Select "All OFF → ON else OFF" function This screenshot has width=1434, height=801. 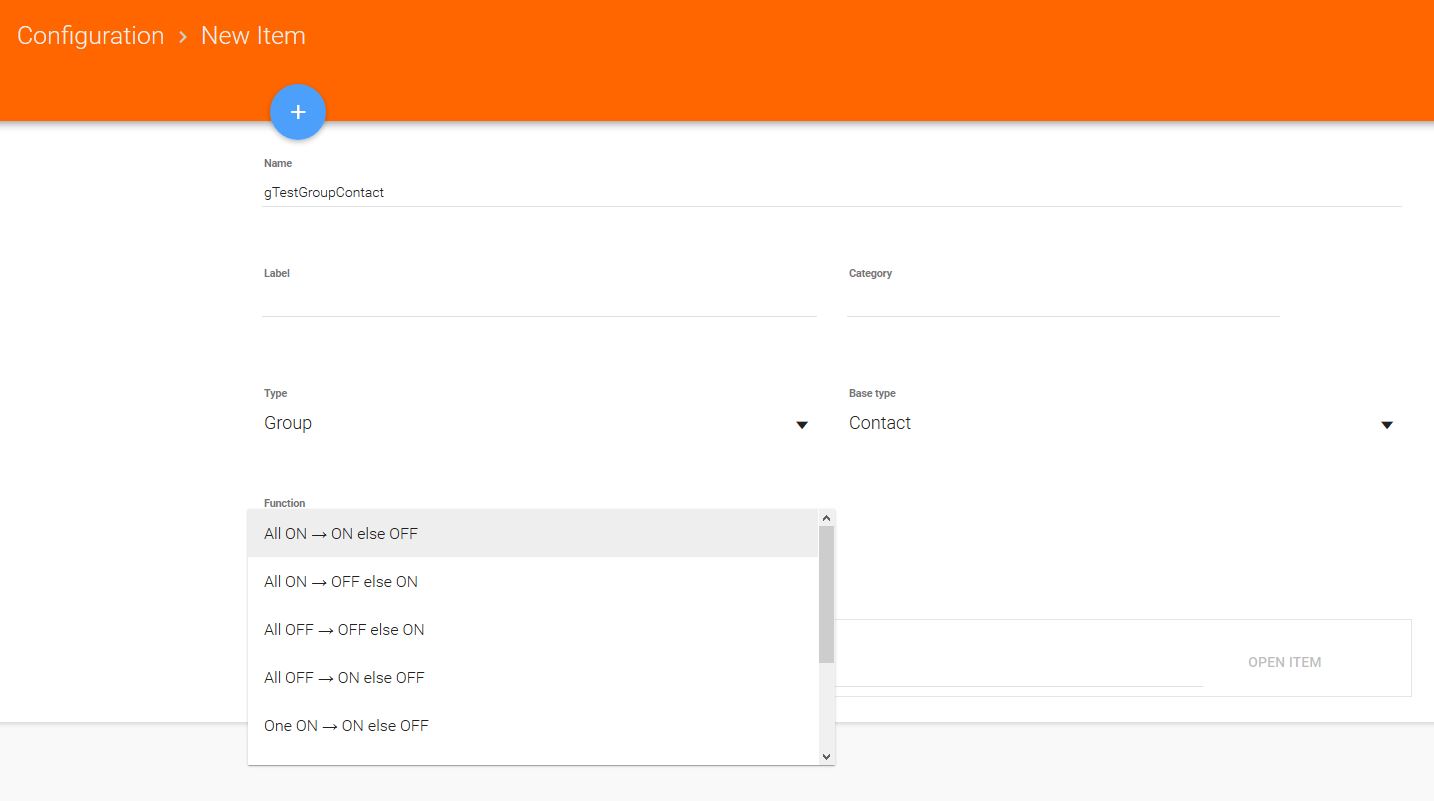344,677
